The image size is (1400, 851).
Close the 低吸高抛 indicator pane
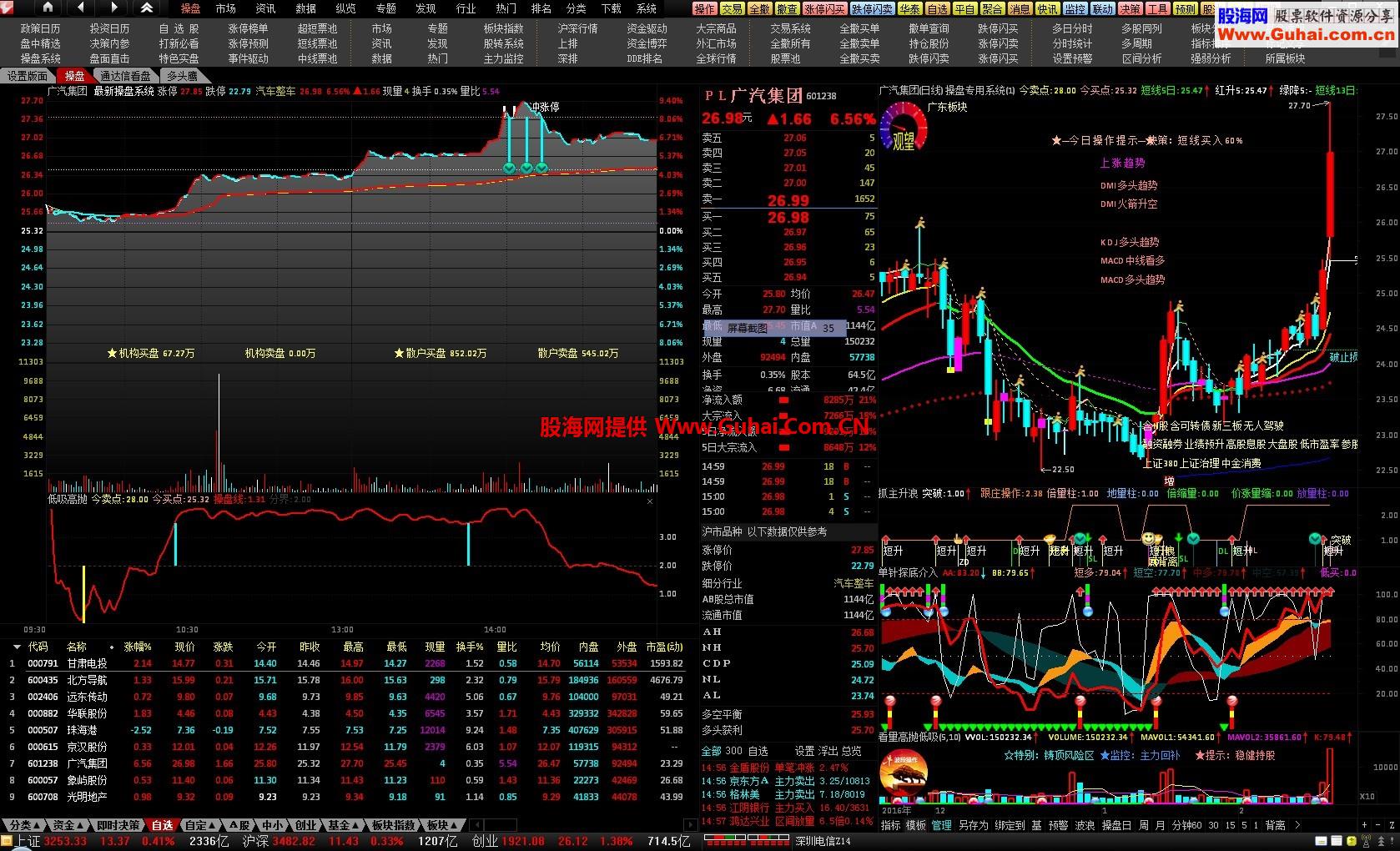[x=650, y=501]
